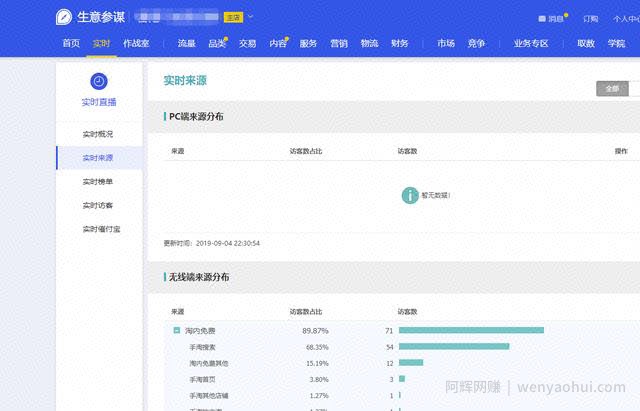Open 实时催付宝 in the sidebar
Screen dimensions: 640x411
pyautogui.click(x=101, y=229)
